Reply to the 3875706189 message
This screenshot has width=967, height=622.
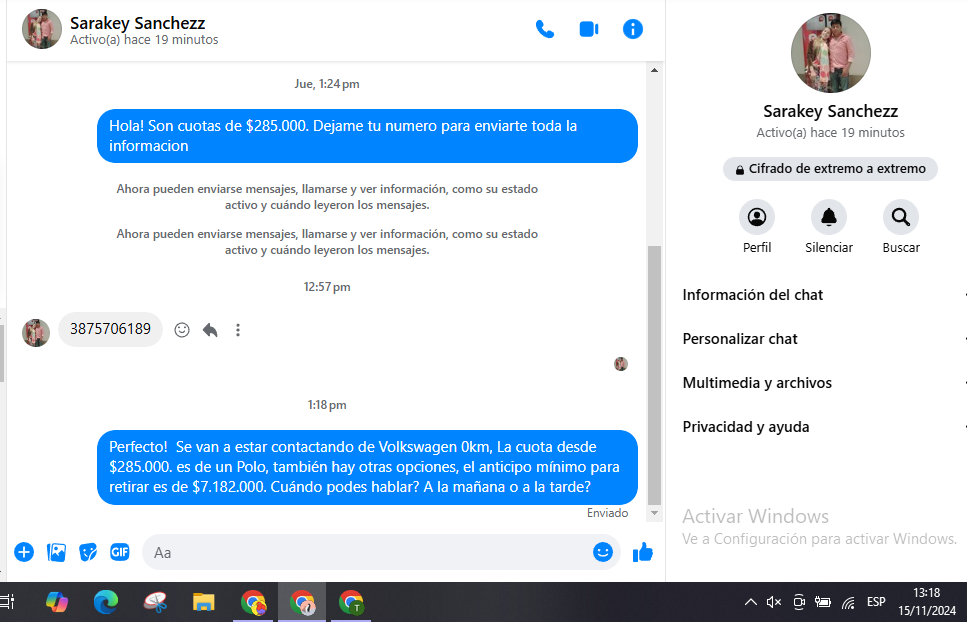click(210, 330)
